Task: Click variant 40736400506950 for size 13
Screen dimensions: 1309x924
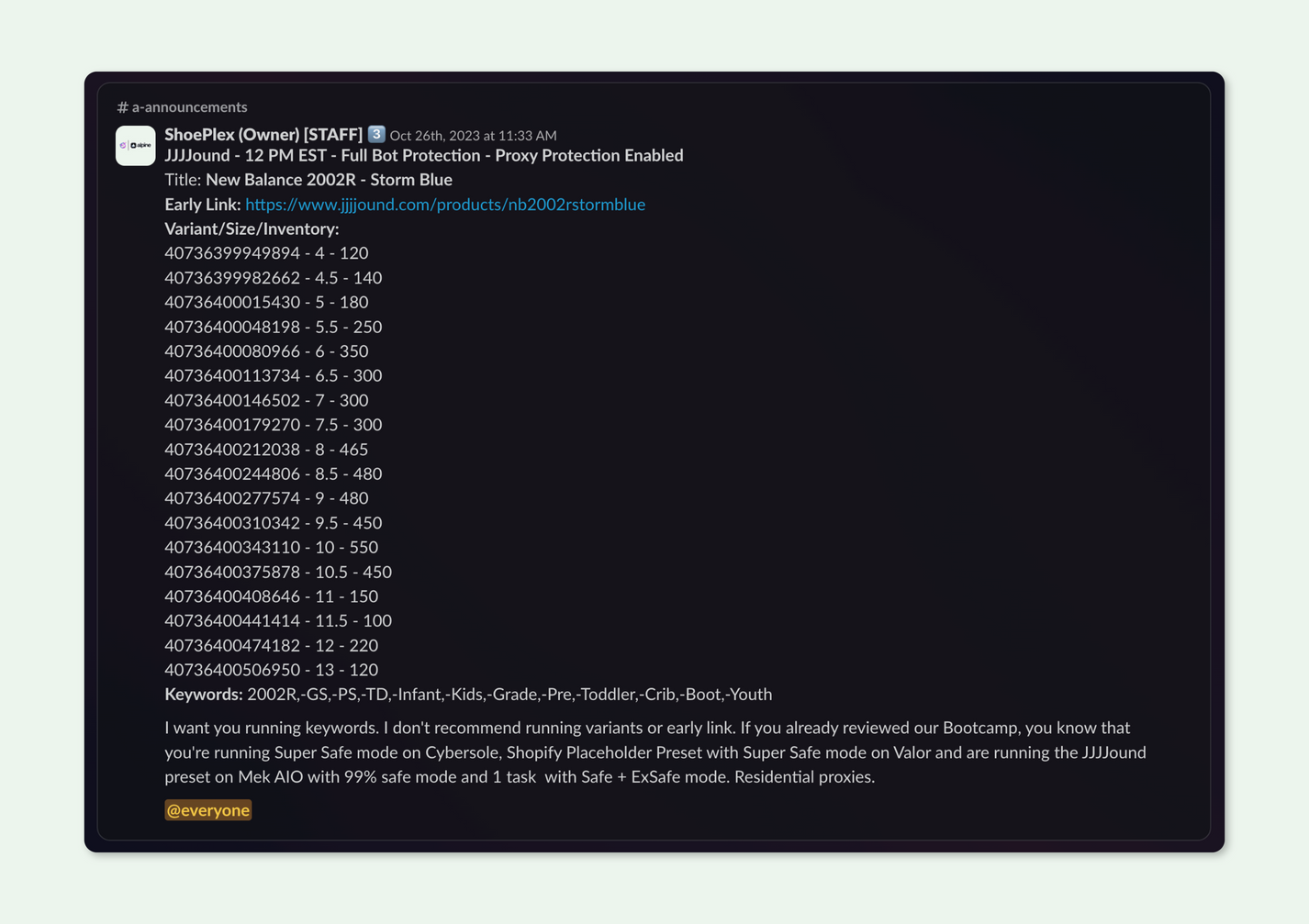Action: (x=271, y=670)
